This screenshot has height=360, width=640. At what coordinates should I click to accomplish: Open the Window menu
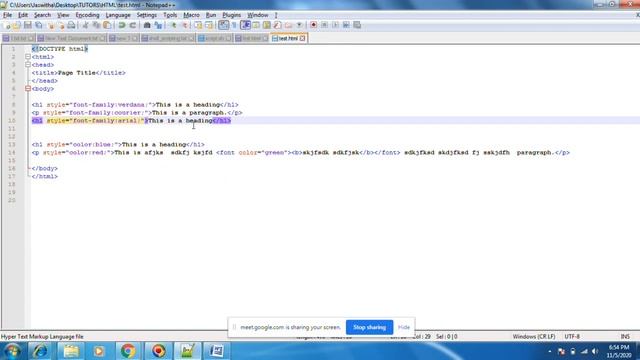(258, 15)
